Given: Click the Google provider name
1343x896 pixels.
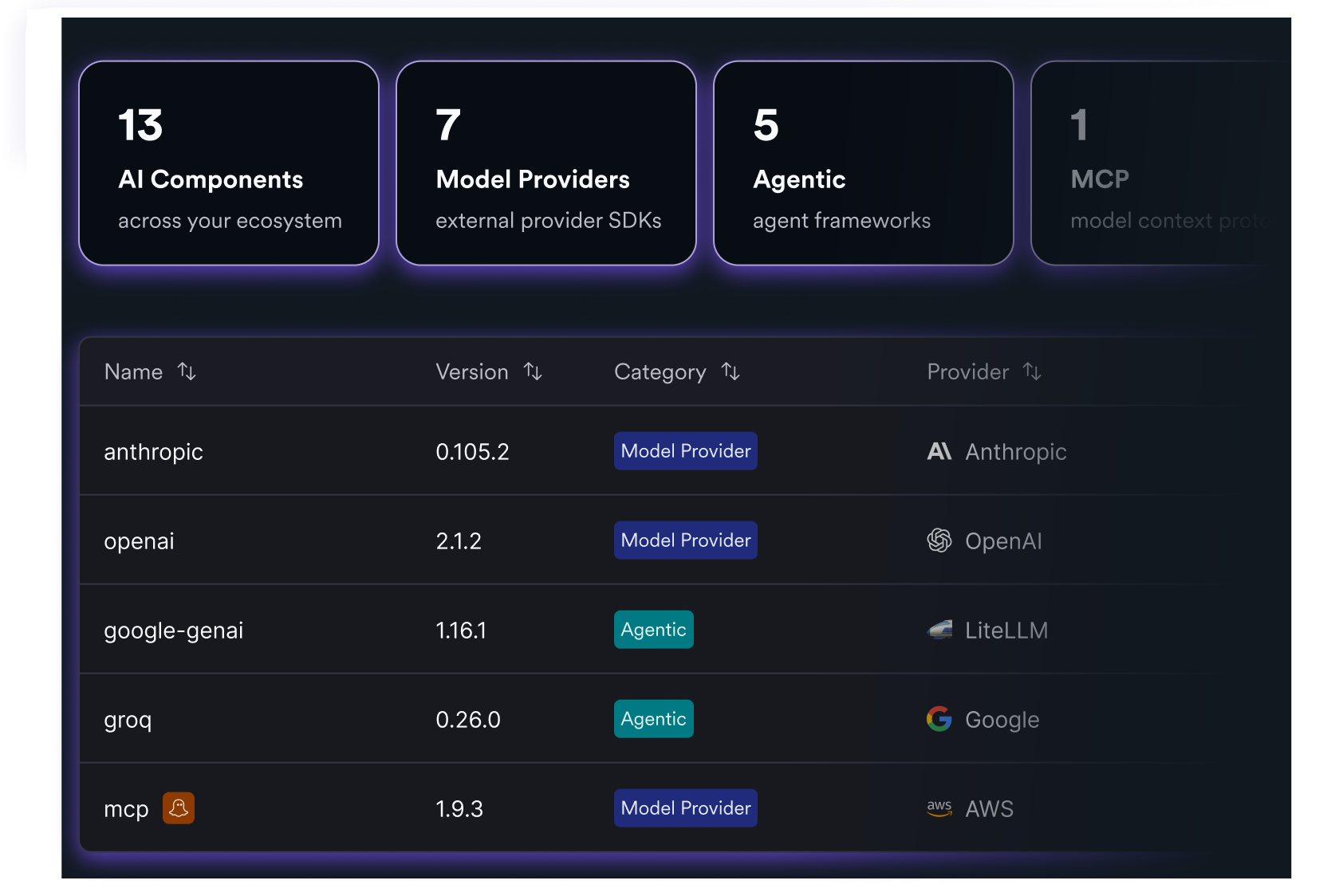Looking at the screenshot, I should (1002, 720).
